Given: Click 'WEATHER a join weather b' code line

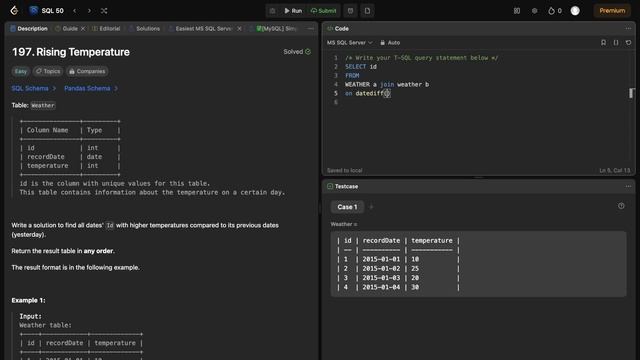Looking at the screenshot, I should coord(387,84).
